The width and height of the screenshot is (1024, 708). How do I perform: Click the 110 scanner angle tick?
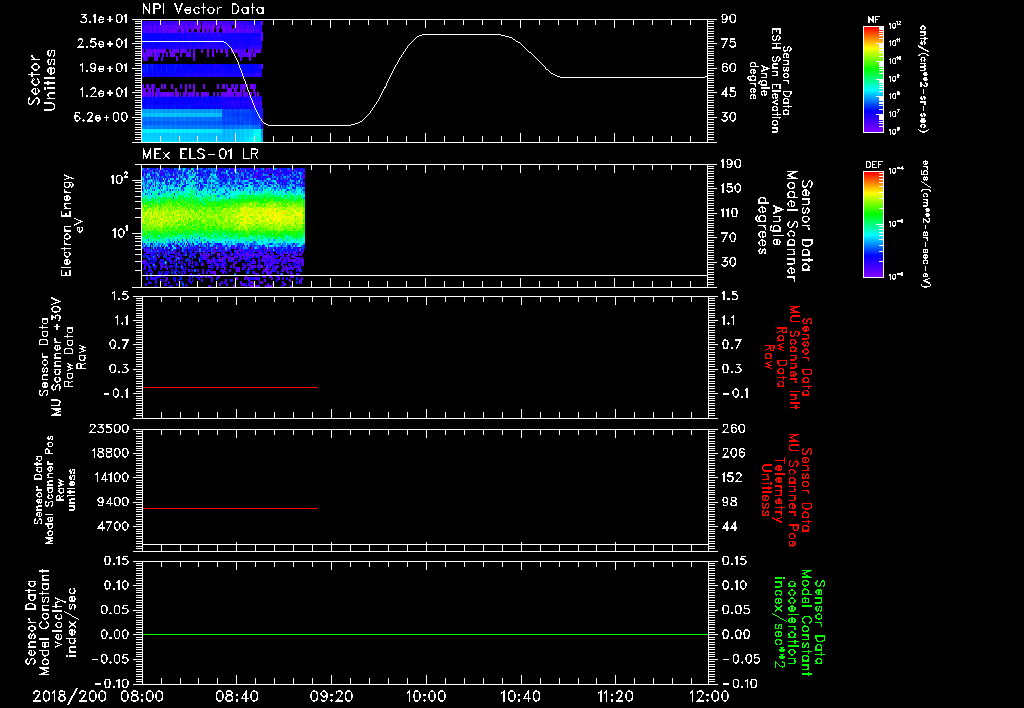pos(731,213)
